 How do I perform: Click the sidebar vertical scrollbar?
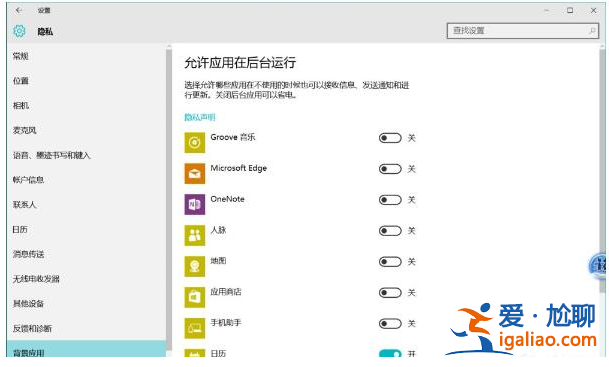(x=169, y=200)
